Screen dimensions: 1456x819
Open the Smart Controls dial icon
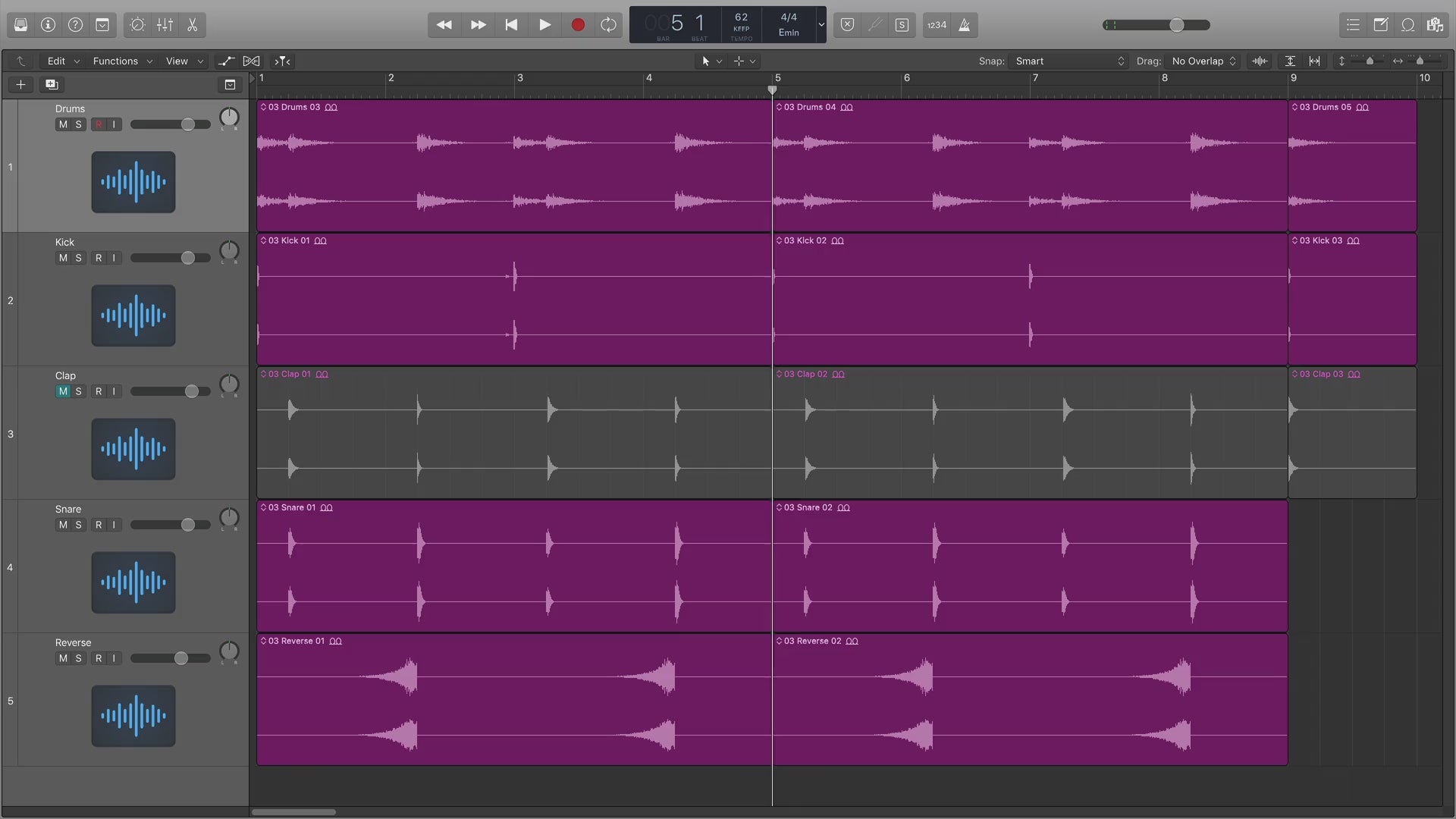(x=137, y=25)
